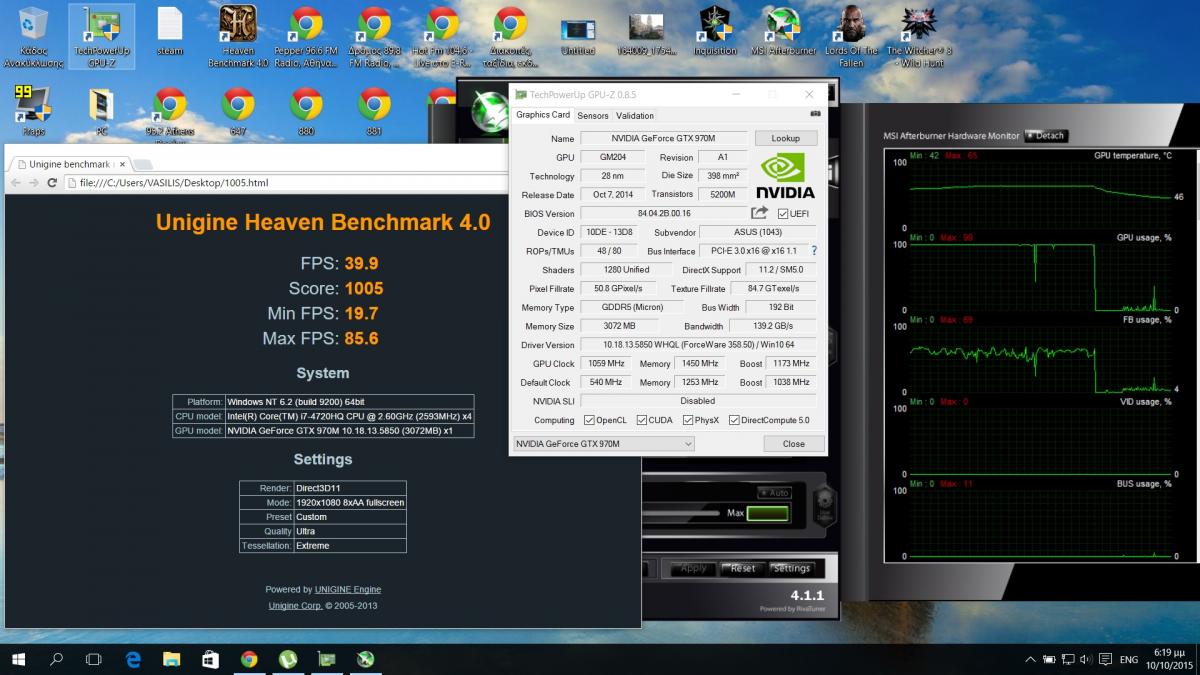Open Task View from the taskbar
The height and width of the screenshot is (675, 1200).
(x=93, y=659)
